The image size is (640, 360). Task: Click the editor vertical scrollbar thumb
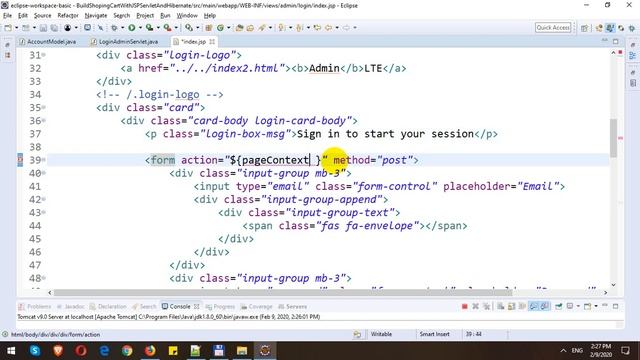tap(613, 138)
